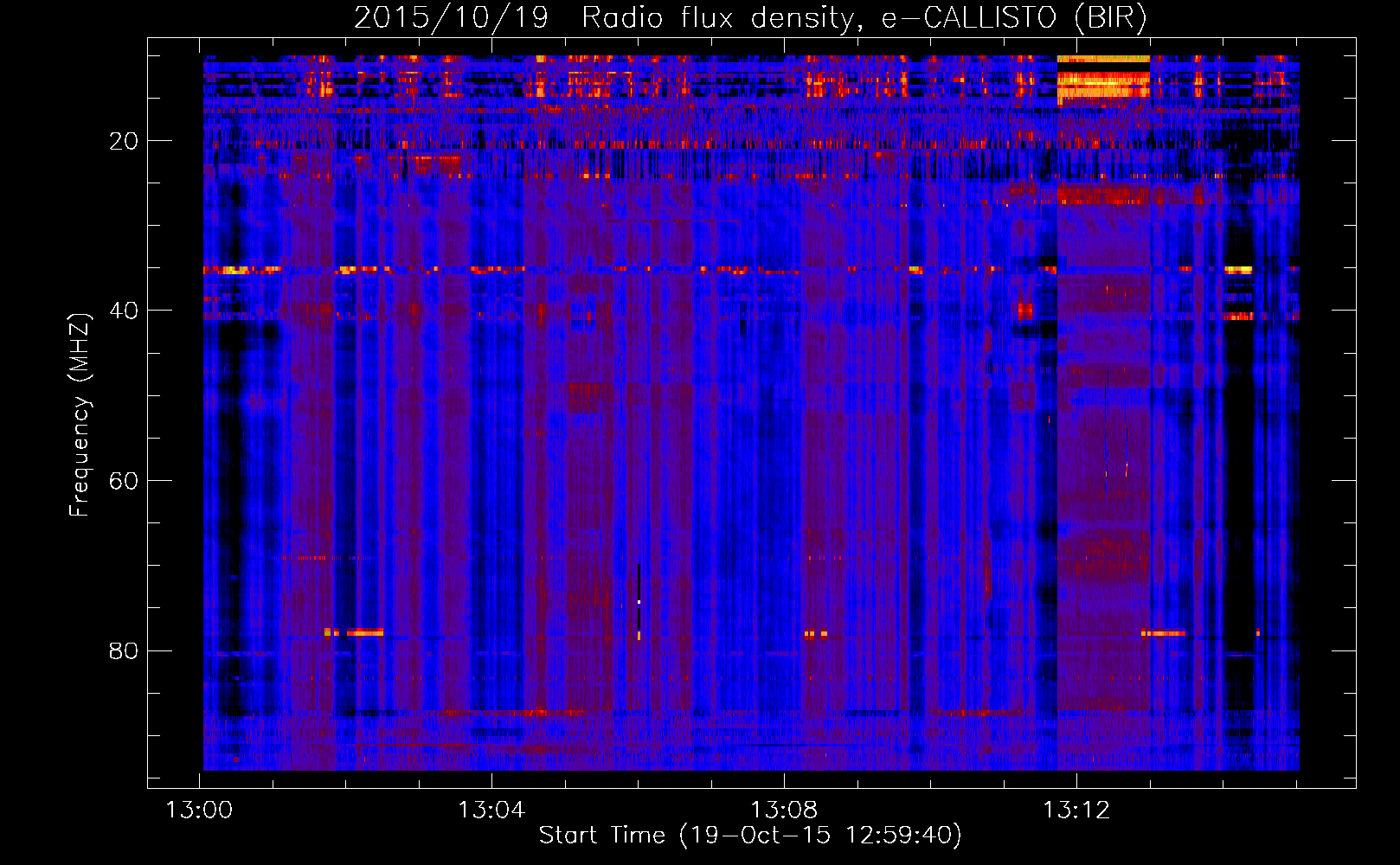Click the 'Frequency (MHZ)' axis label
Image resolution: width=1400 pixels, height=865 pixels.
[80, 415]
